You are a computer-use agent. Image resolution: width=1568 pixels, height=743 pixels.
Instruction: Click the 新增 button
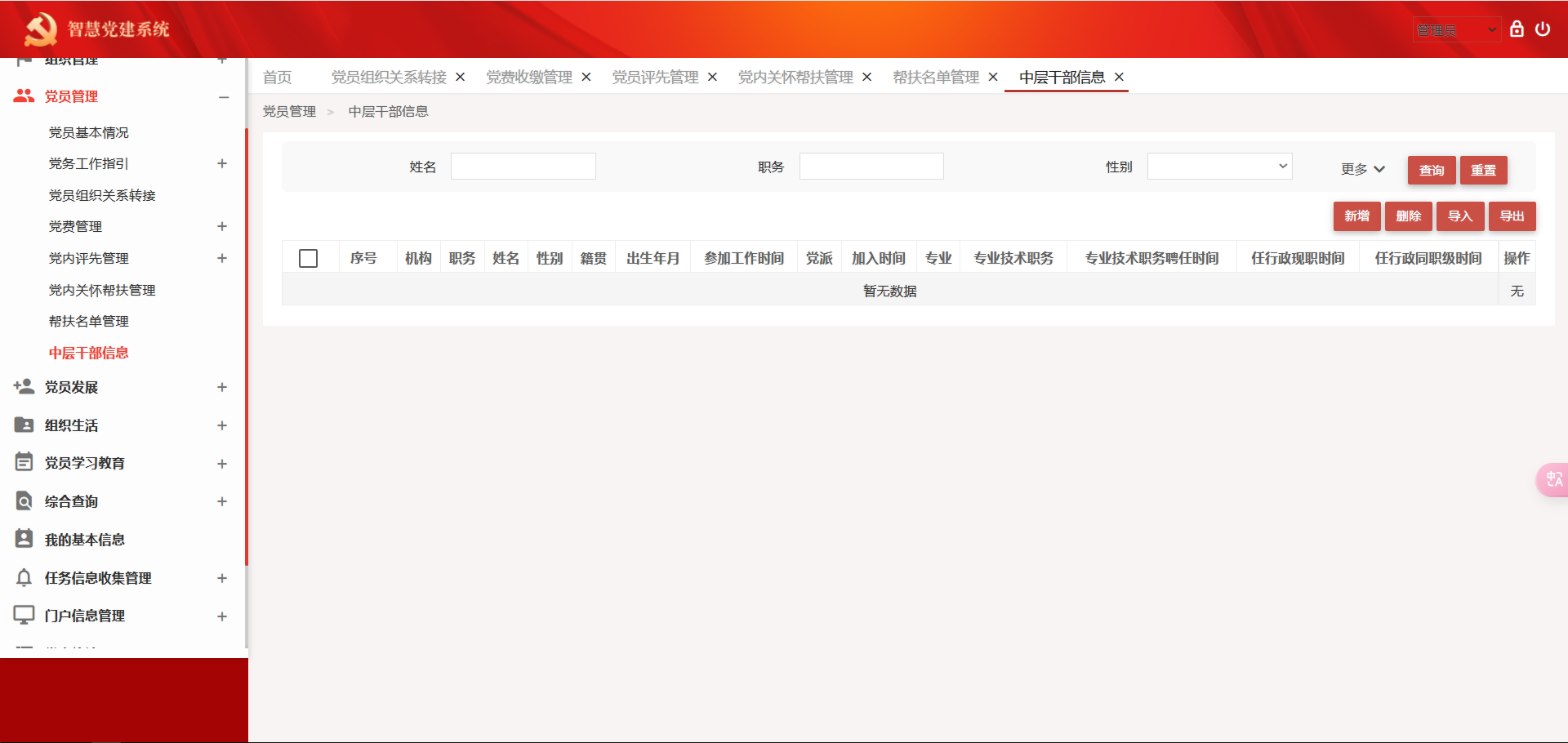1357,216
